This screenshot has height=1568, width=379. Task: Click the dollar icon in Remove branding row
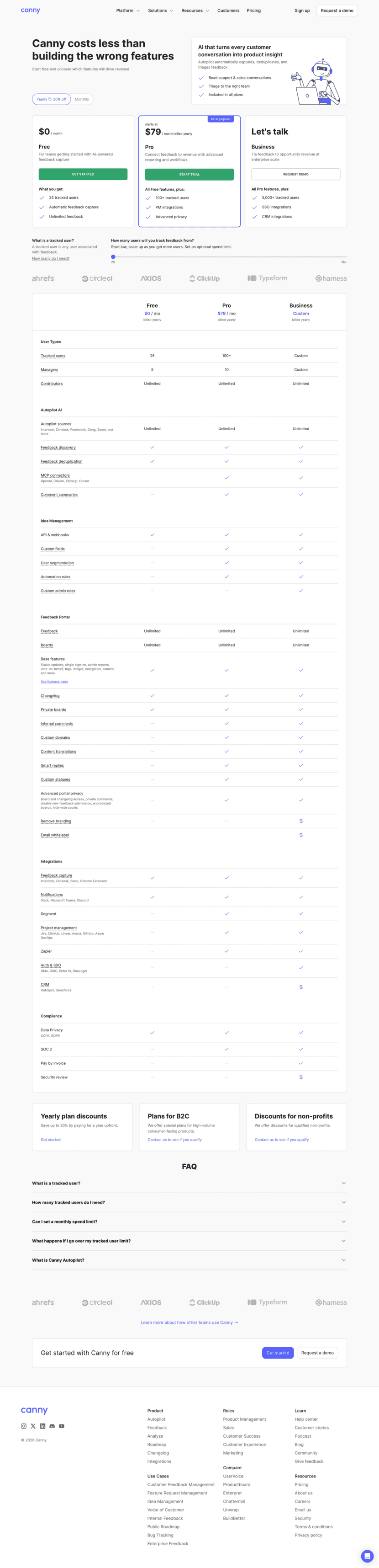click(300, 821)
